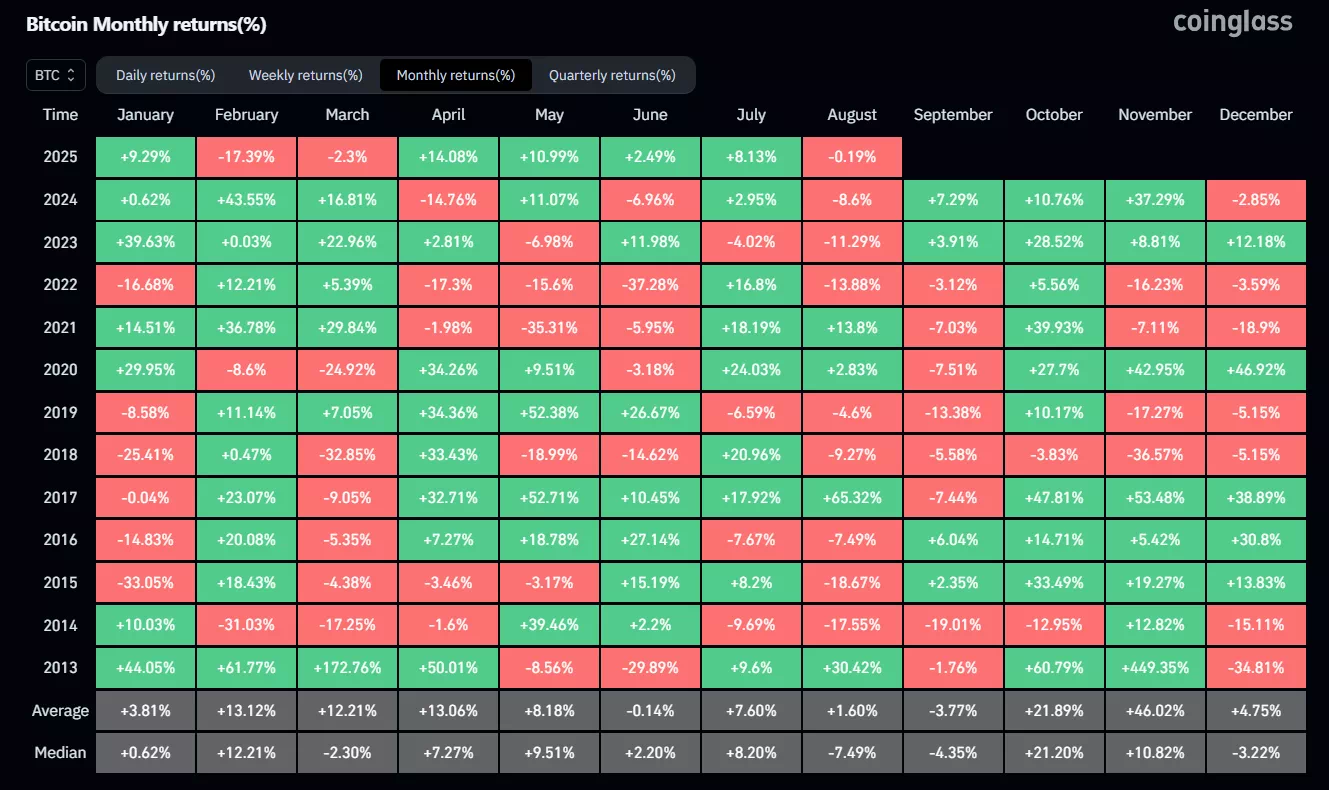Open the Quarterly returns(%) tab
Viewport: 1329px width, 790px height.
pyautogui.click(x=612, y=75)
